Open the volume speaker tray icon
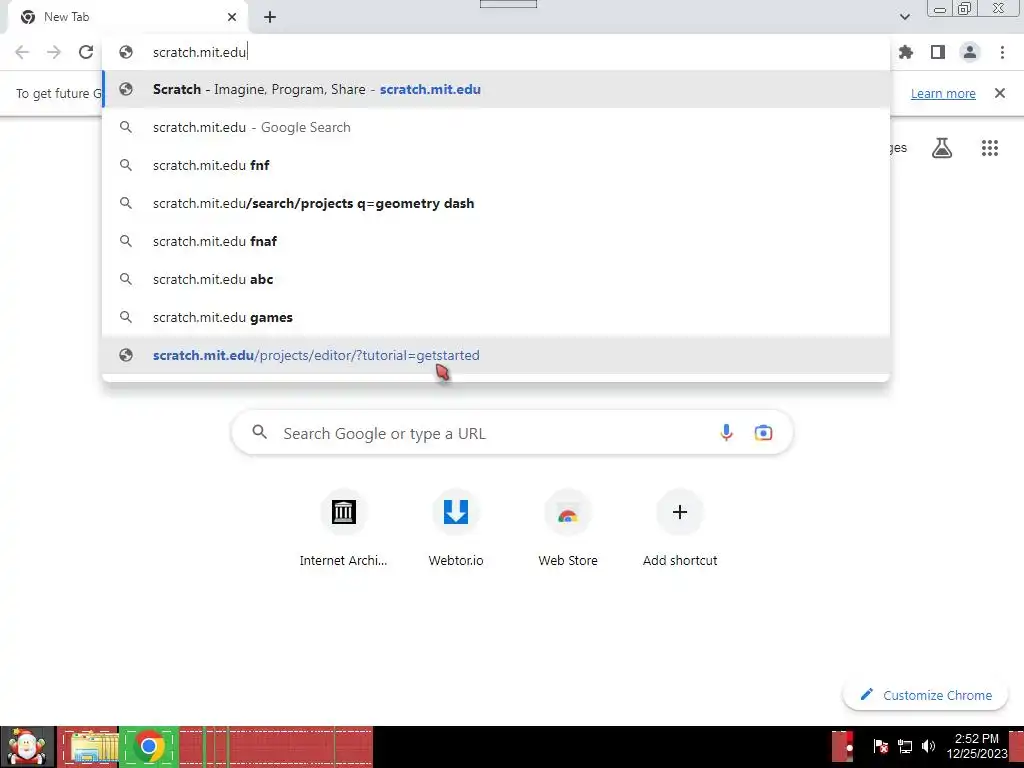Image resolution: width=1024 pixels, height=768 pixels. pyautogui.click(x=928, y=746)
